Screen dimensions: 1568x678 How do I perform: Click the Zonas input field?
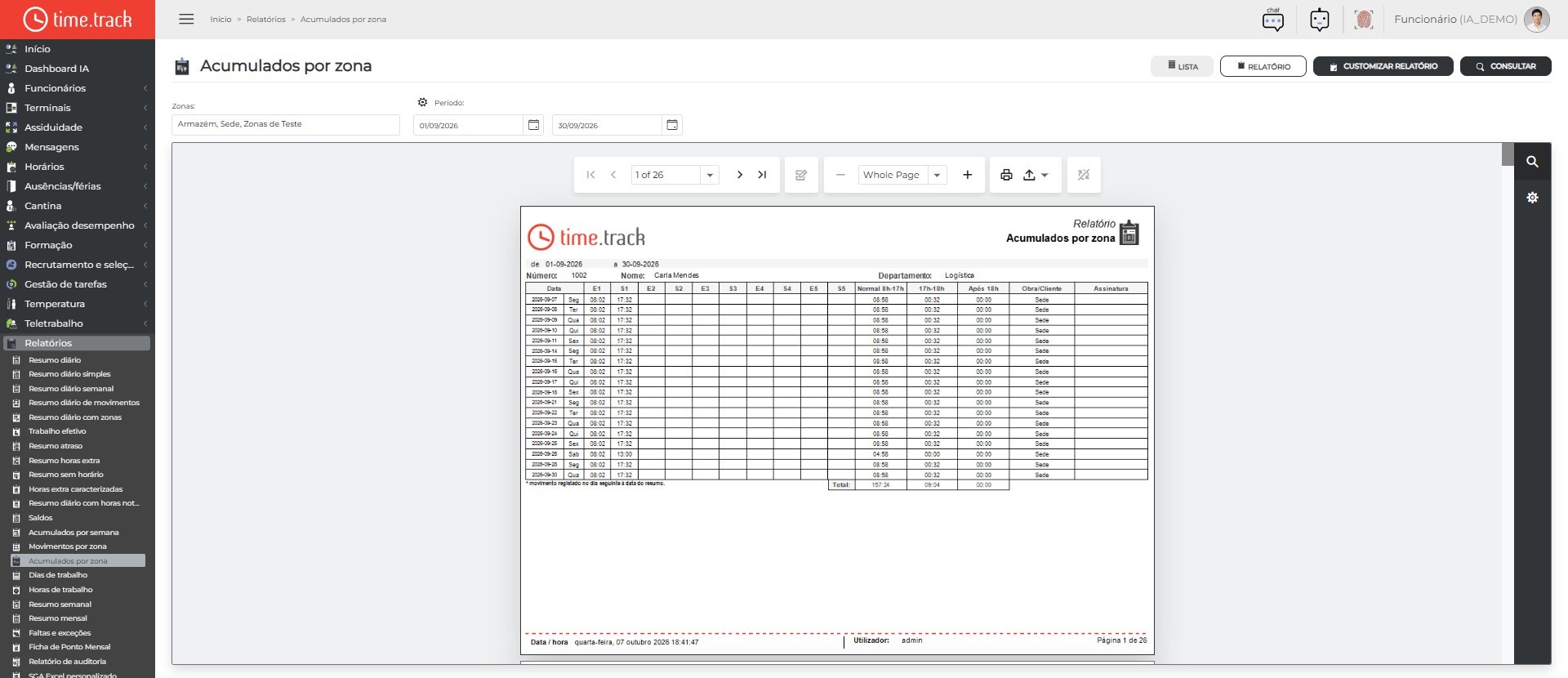(x=286, y=124)
